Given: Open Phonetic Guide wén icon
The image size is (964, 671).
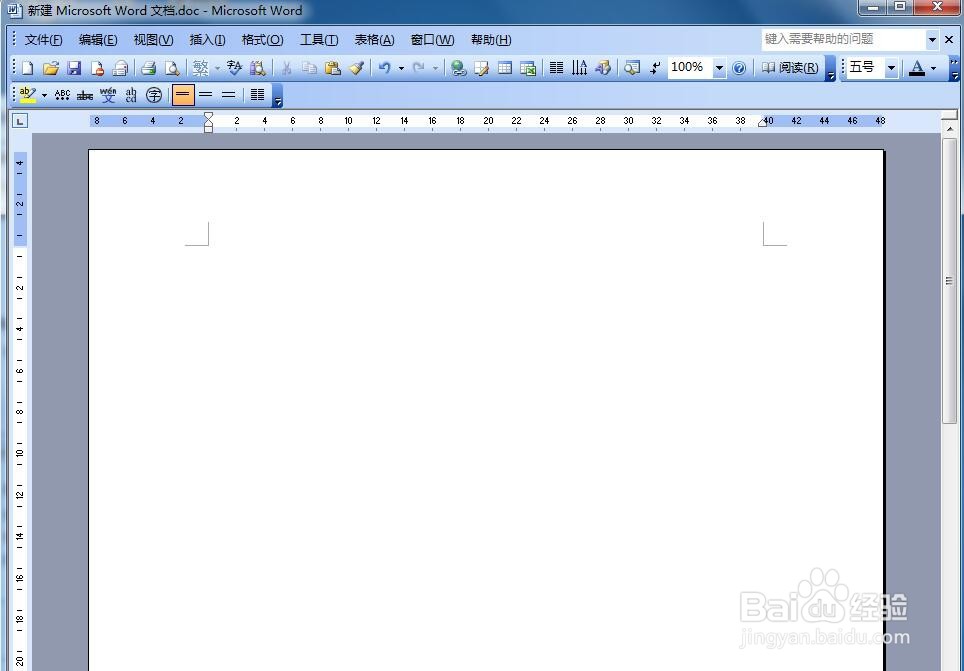Looking at the screenshot, I should 108,95.
